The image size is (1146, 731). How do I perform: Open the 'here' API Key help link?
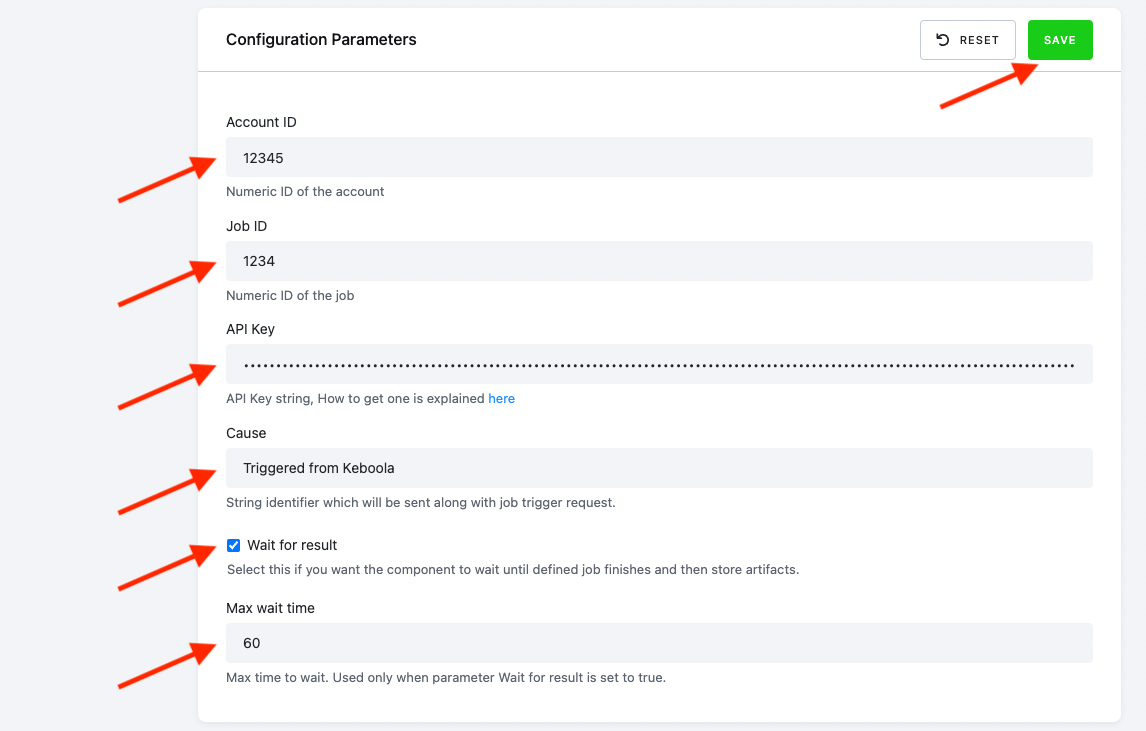(501, 398)
